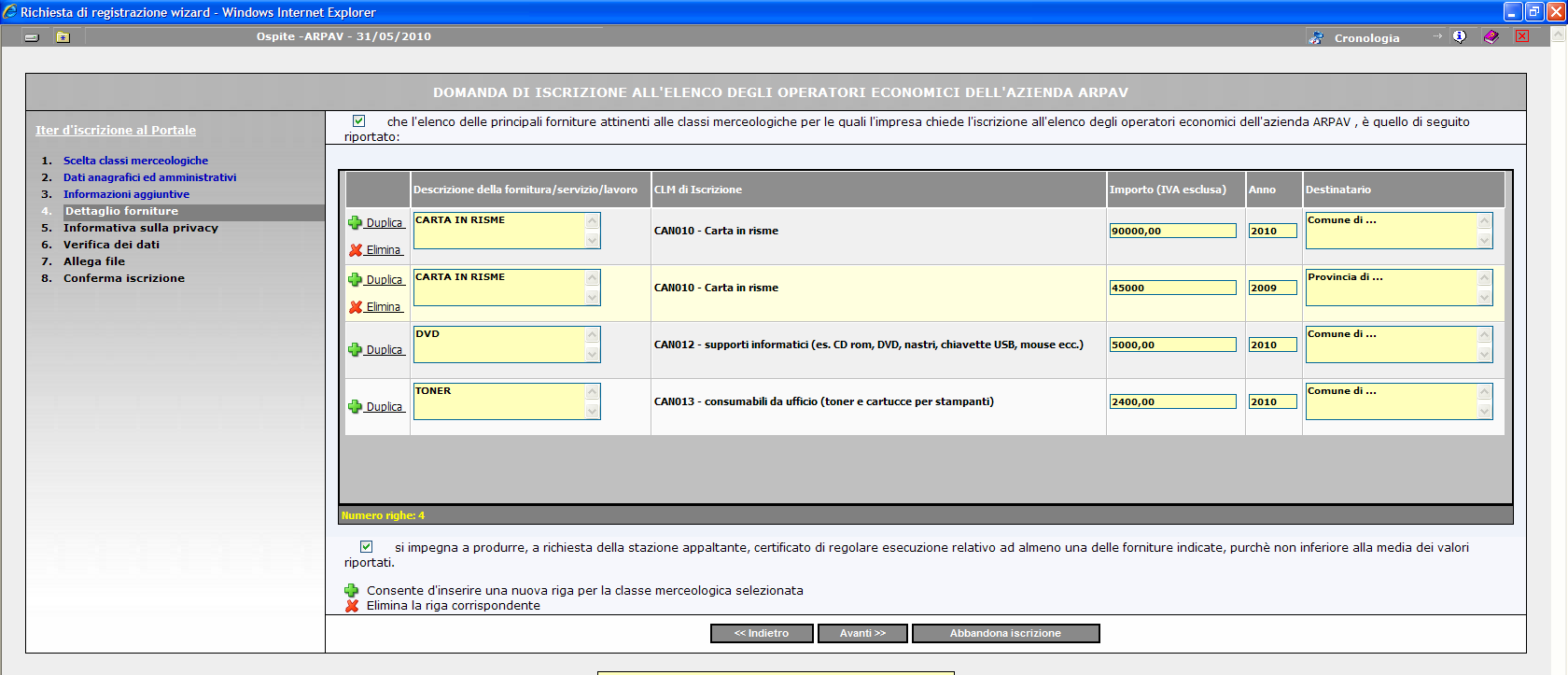Open the purple help book icon

(1491, 36)
